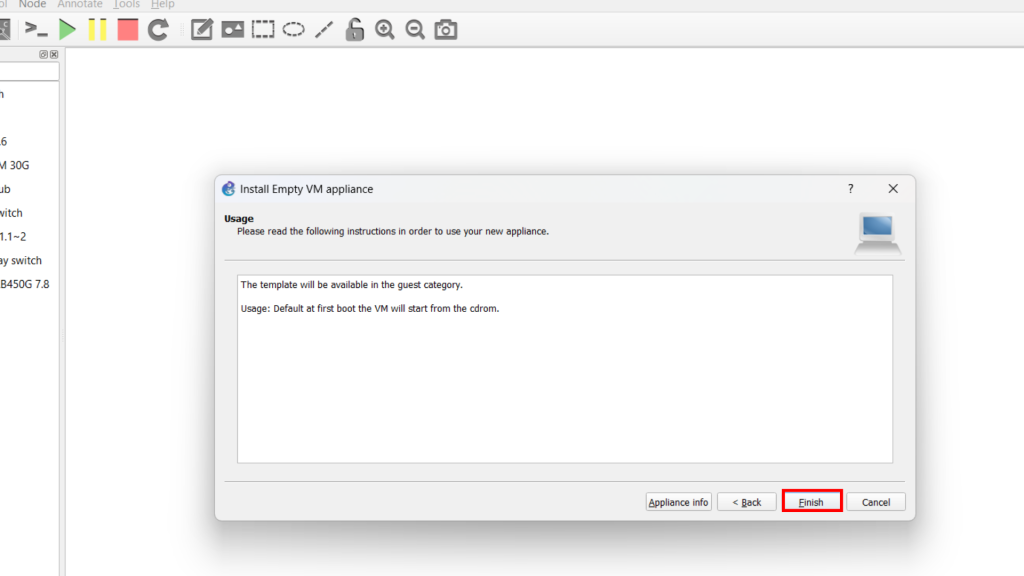Select the draw rectangle tool
1024x576 pixels.
click(x=263, y=29)
